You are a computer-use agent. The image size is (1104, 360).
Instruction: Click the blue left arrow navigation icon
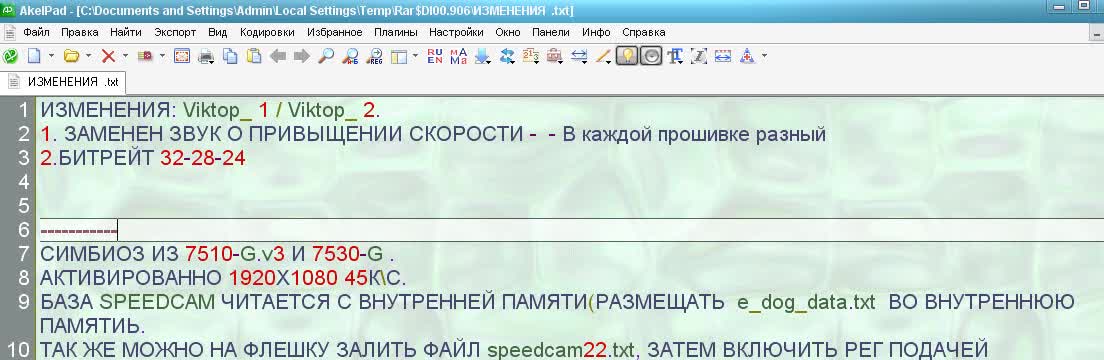click(x=277, y=56)
